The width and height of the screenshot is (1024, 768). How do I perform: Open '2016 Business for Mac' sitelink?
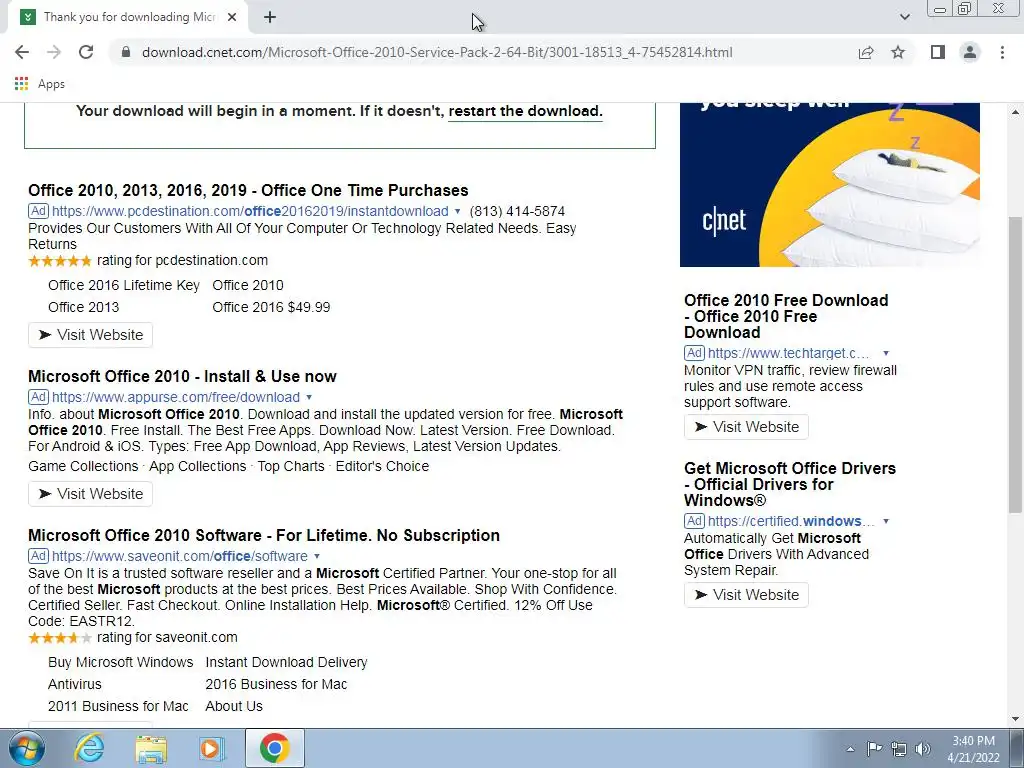click(276, 684)
